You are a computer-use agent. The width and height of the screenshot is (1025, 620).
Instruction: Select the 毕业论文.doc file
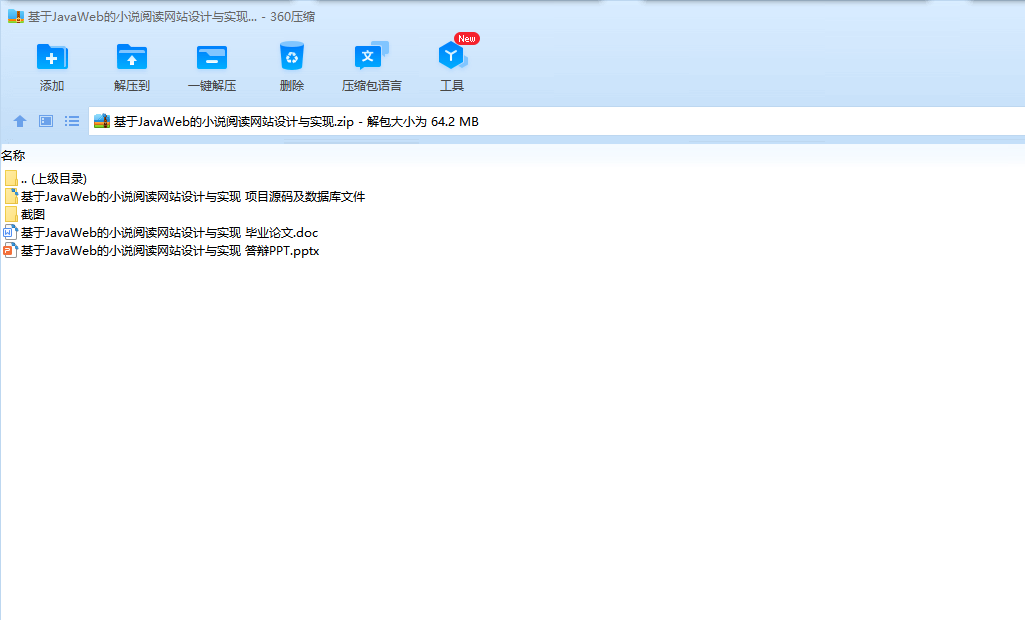click(x=161, y=232)
